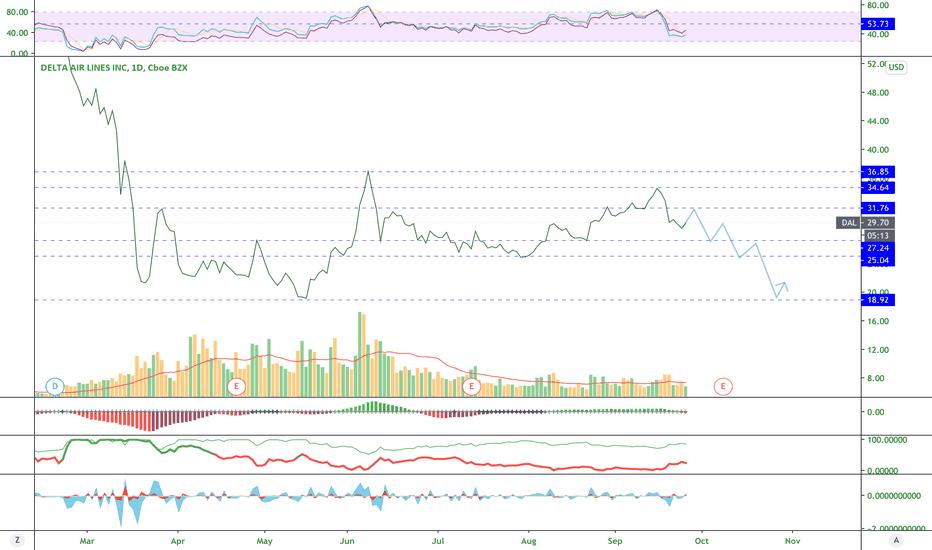Click the earnings 'E' marker near July
Viewport: 932px width, 550px height.
[x=471, y=386]
